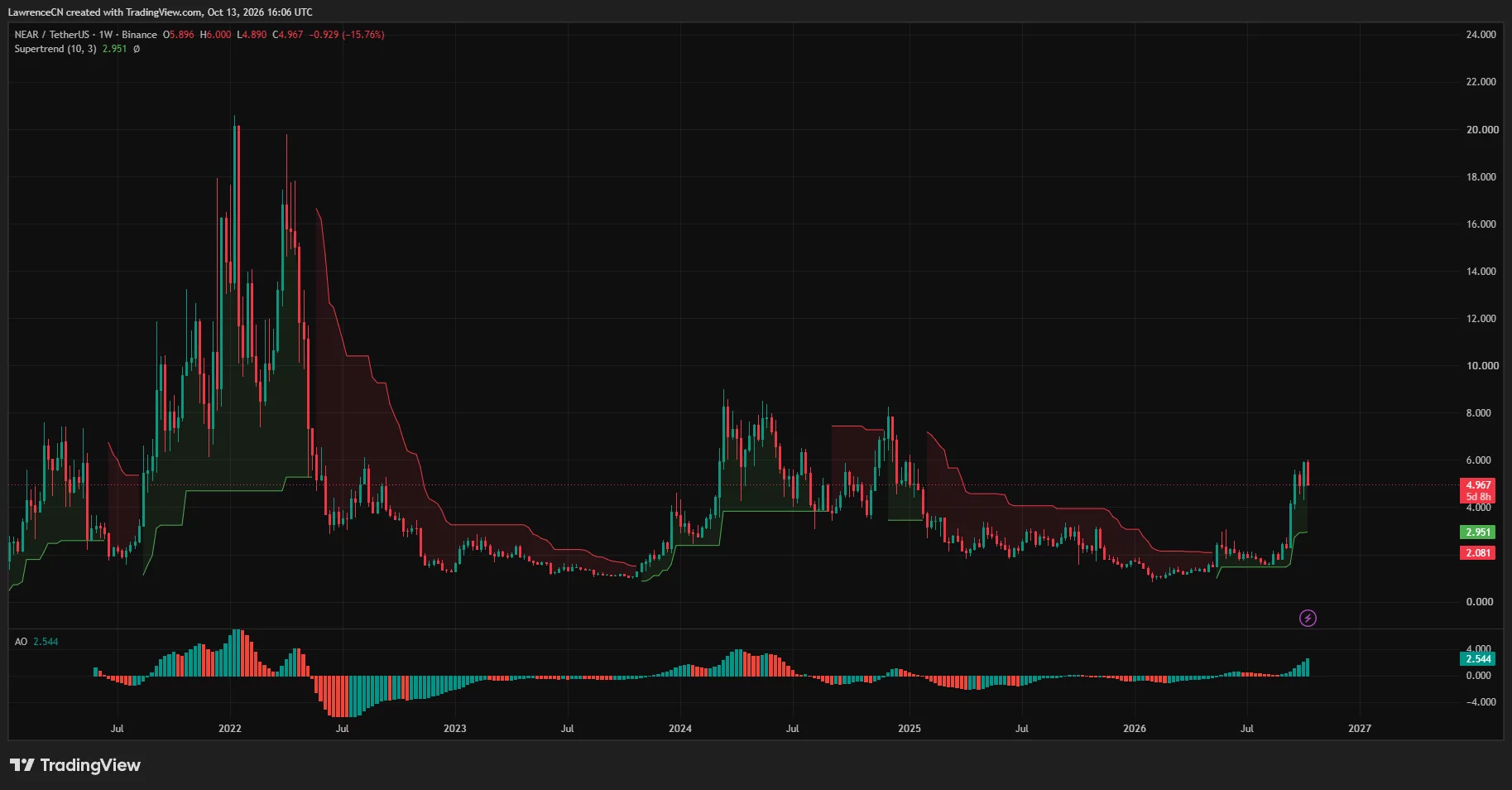Click the 2027 label on the time axis

(1360, 729)
